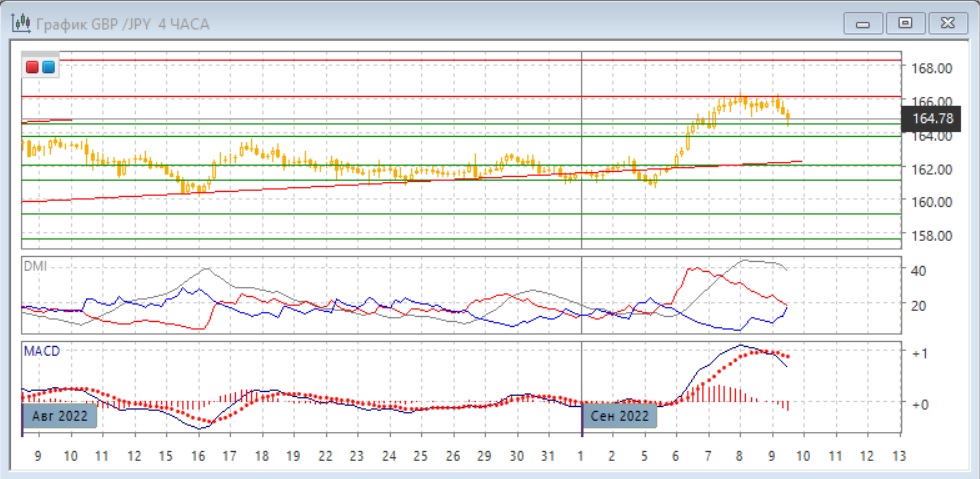Image resolution: width=980 pixels, height=479 pixels.
Task: Click the blue square chart button
Action: (48, 67)
